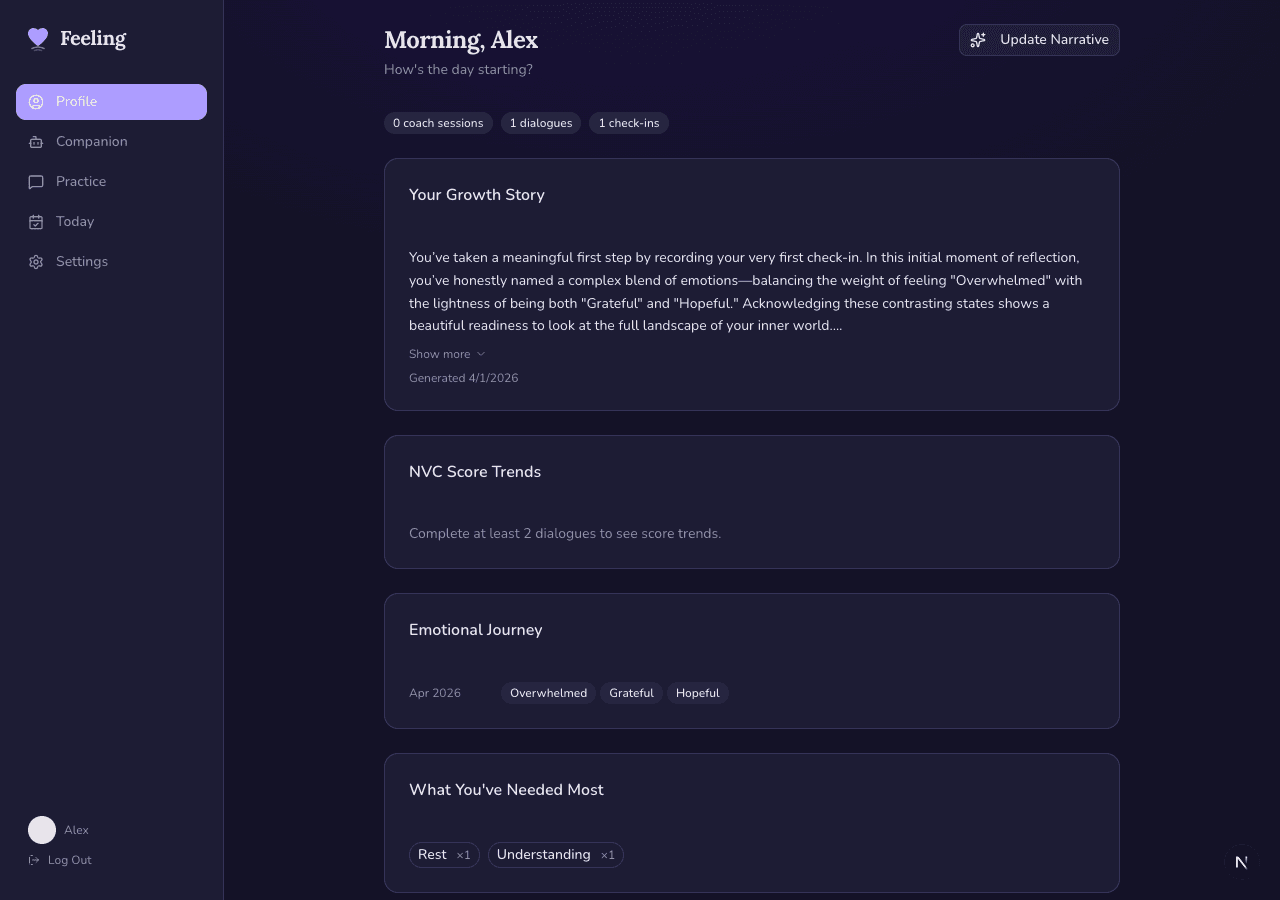Screen dimensions: 1280x900
Task: Expand the growth story with Show more
Action: click(x=439, y=354)
